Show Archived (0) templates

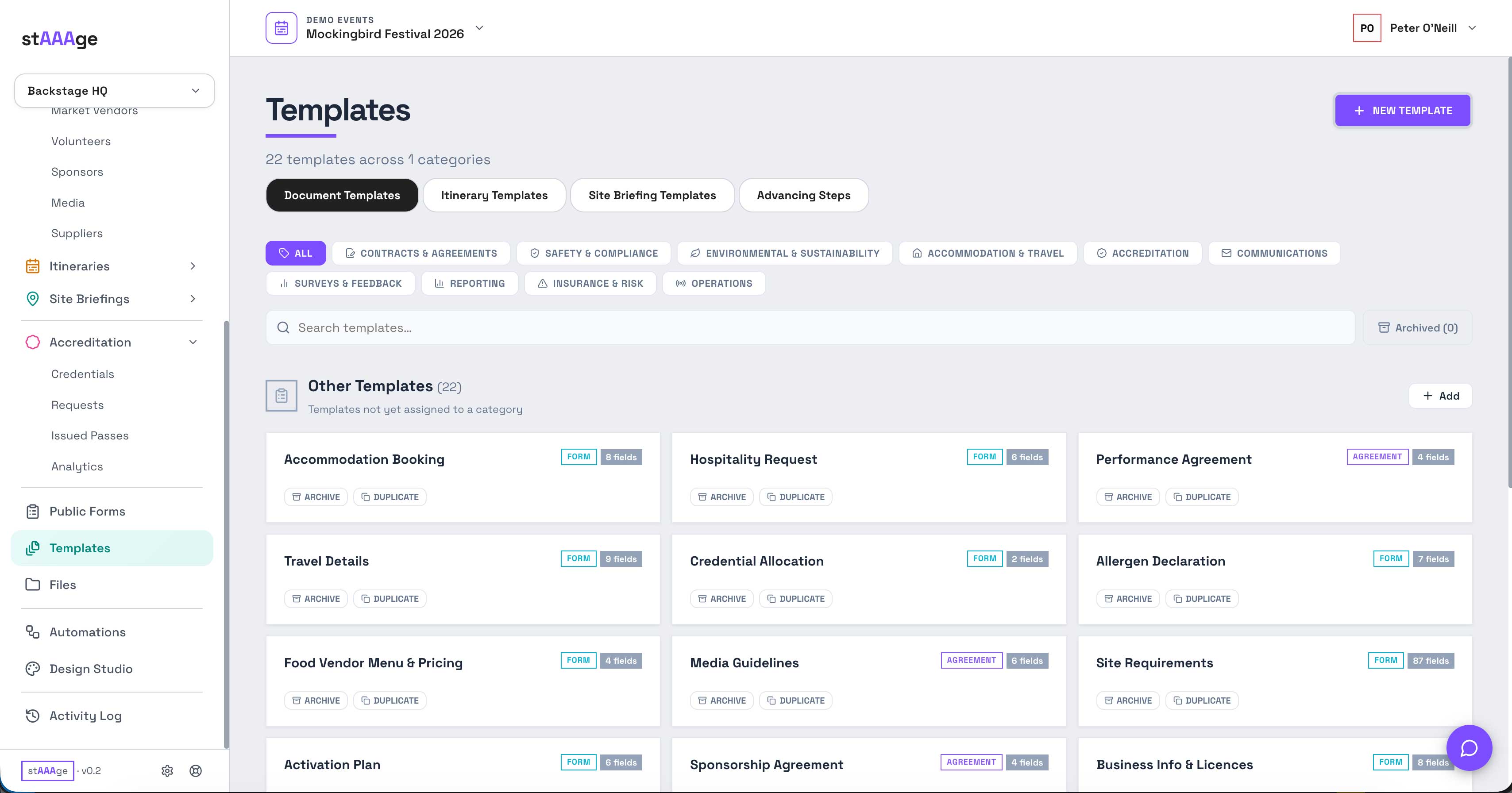tap(1417, 327)
